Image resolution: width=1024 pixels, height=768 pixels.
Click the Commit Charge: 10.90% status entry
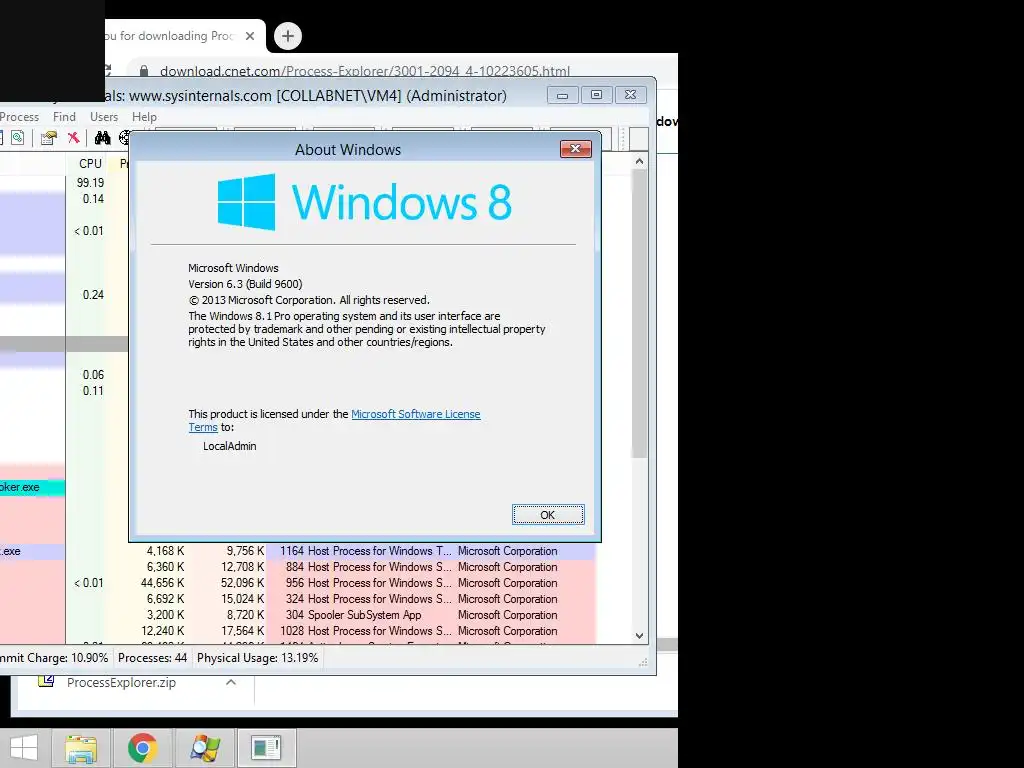click(x=54, y=658)
